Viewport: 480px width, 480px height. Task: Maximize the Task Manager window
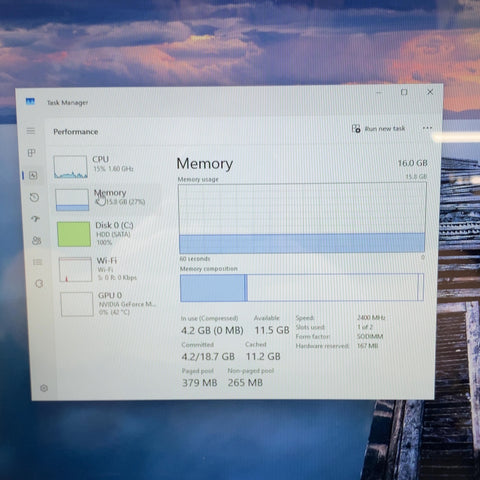coord(404,92)
